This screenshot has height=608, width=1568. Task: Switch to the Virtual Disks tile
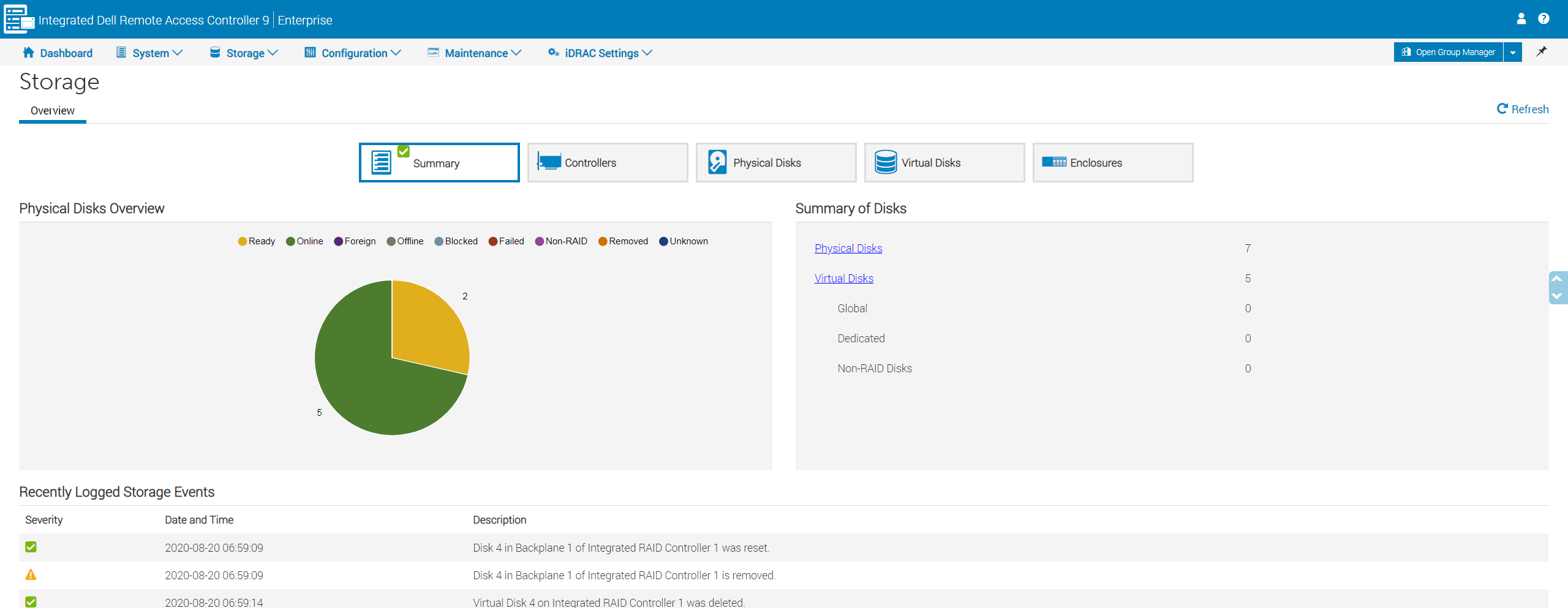tap(944, 162)
